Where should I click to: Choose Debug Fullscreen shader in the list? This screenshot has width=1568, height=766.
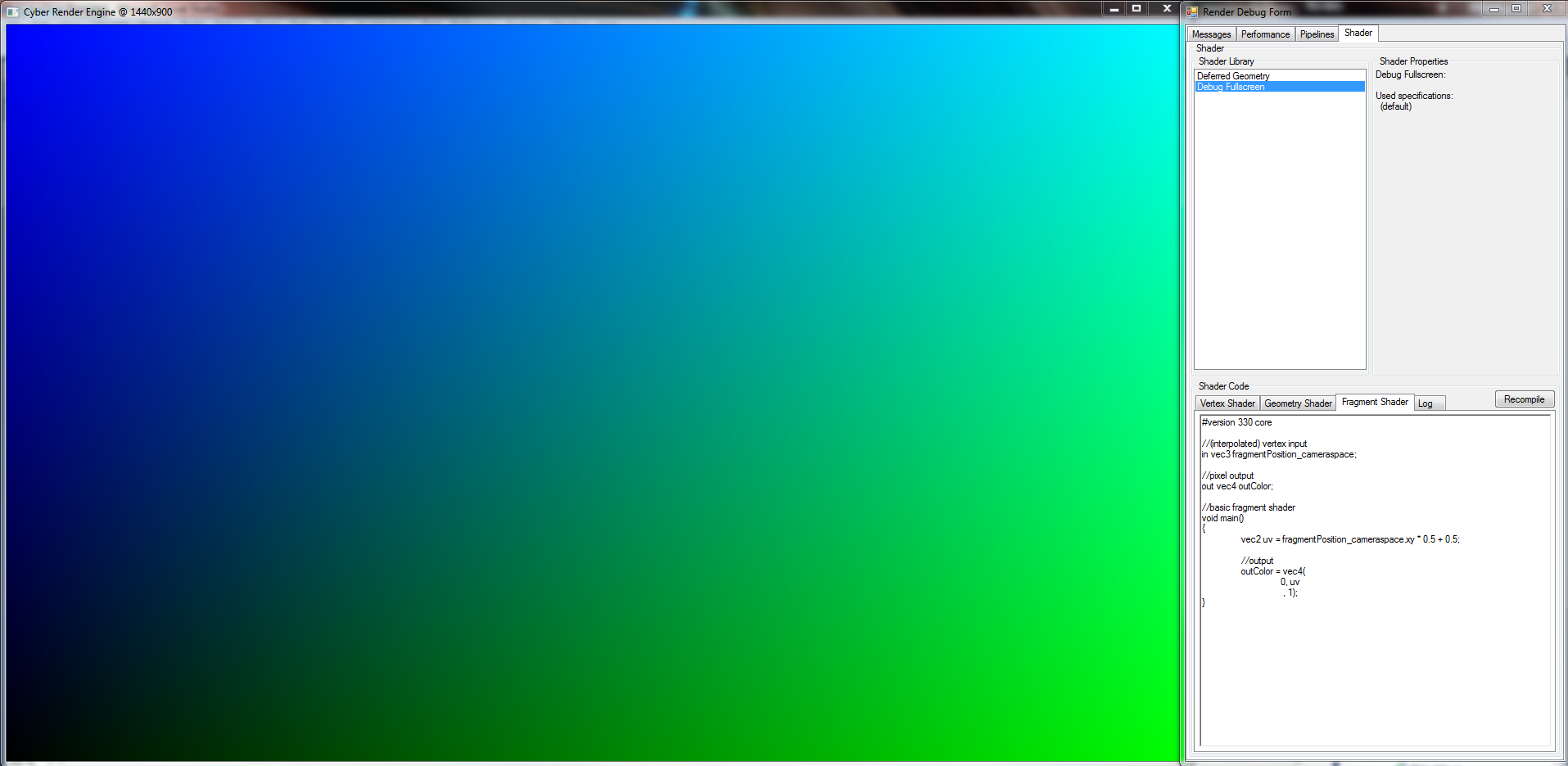(x=1231, y=87)
